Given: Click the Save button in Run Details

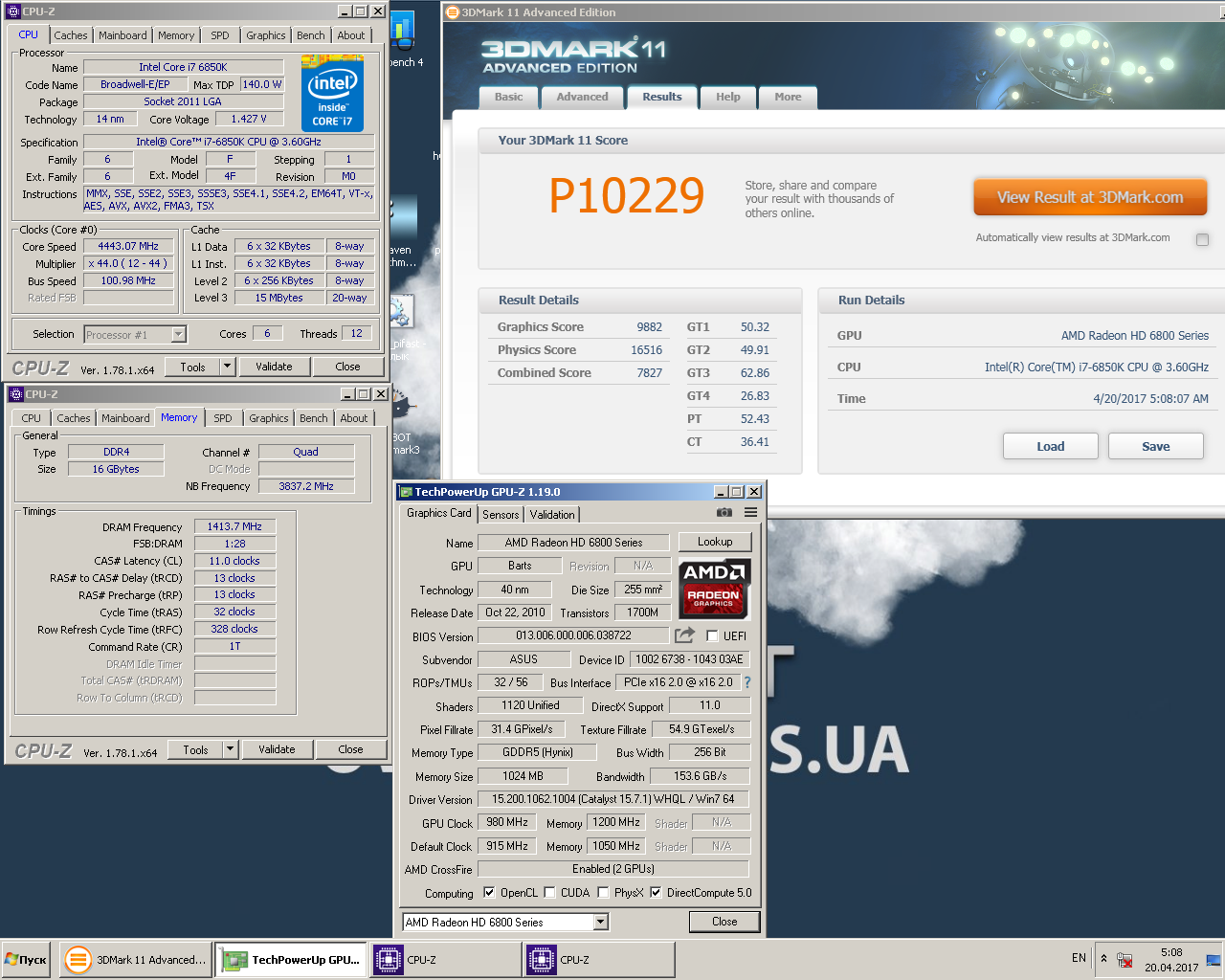Looking at the screenshot, I should click(x=1156, y=446).
